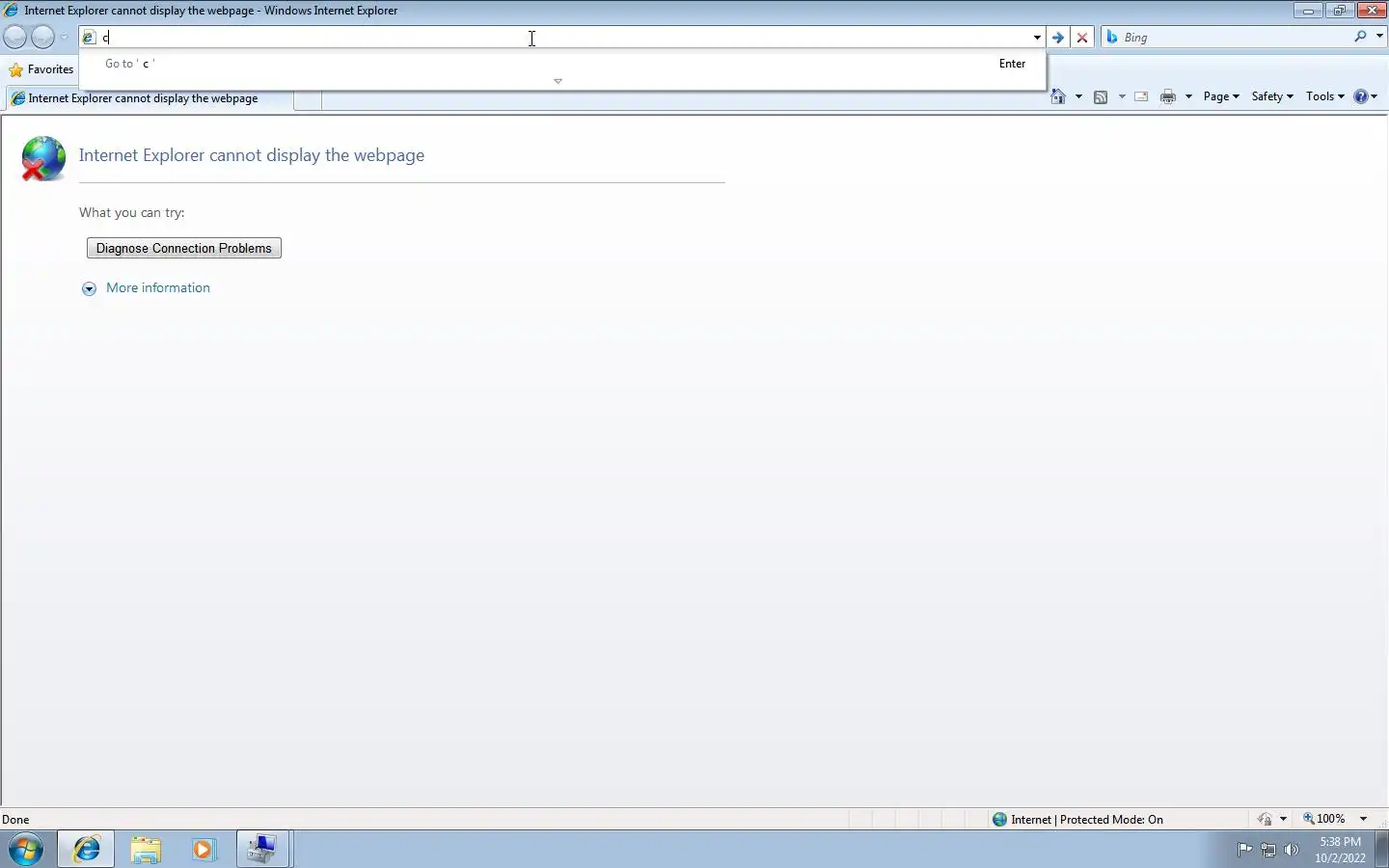
Task: Open the zoom level dropdown arrow
Action: [x=1364, y=819]
